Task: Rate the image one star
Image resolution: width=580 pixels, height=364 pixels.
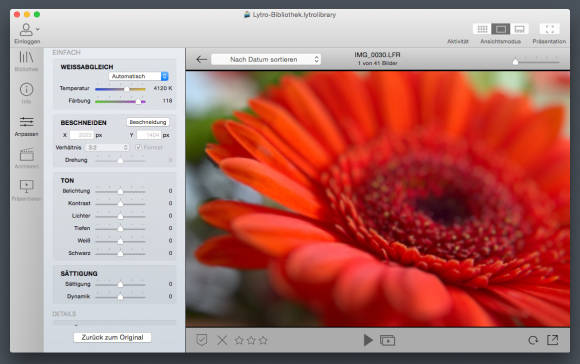Action: click(239, 340)
